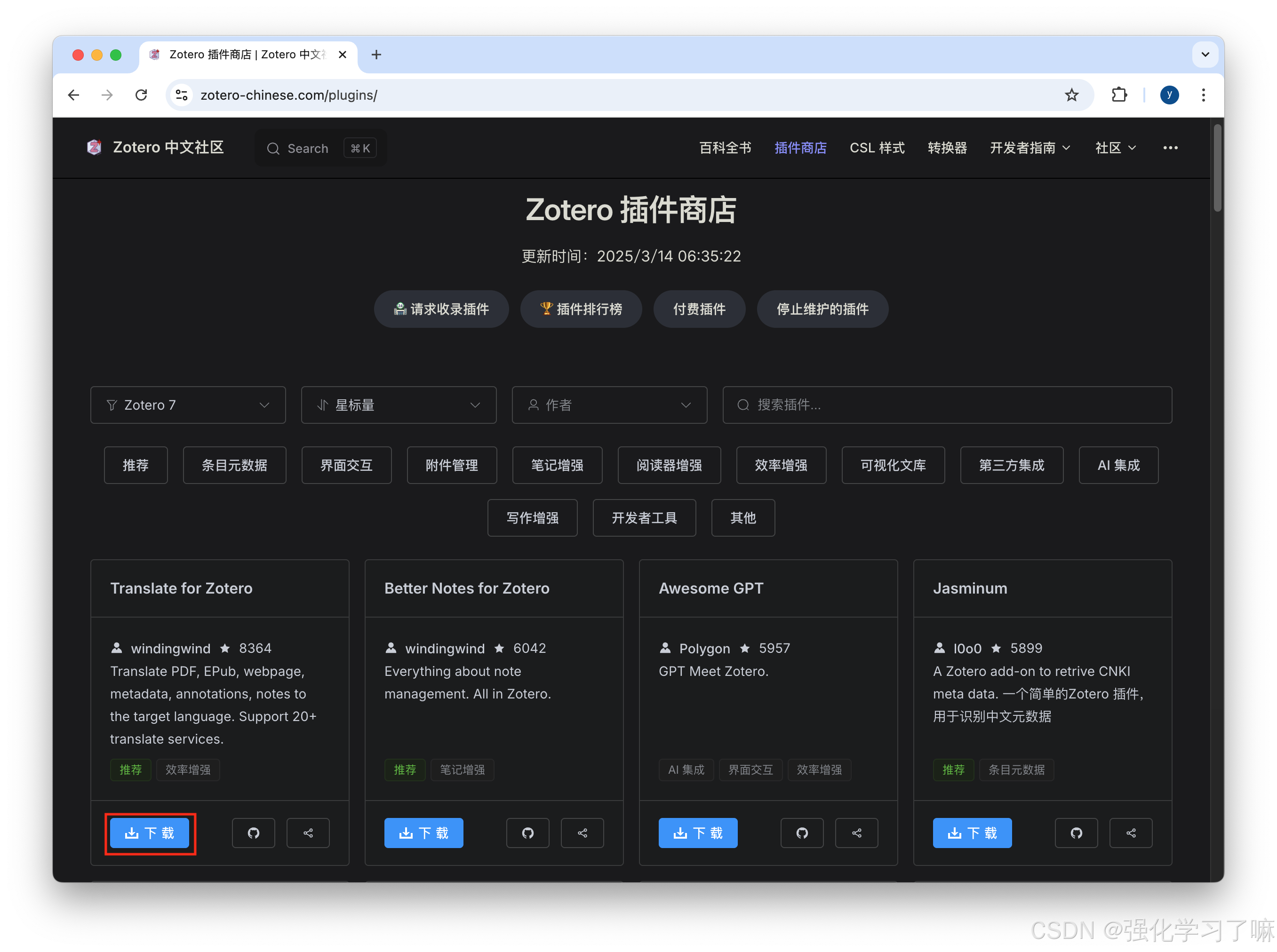Open Chrome extensions puzzle icon
This screenshot has height=952, width=1277.
click(x=1119, y=95)
